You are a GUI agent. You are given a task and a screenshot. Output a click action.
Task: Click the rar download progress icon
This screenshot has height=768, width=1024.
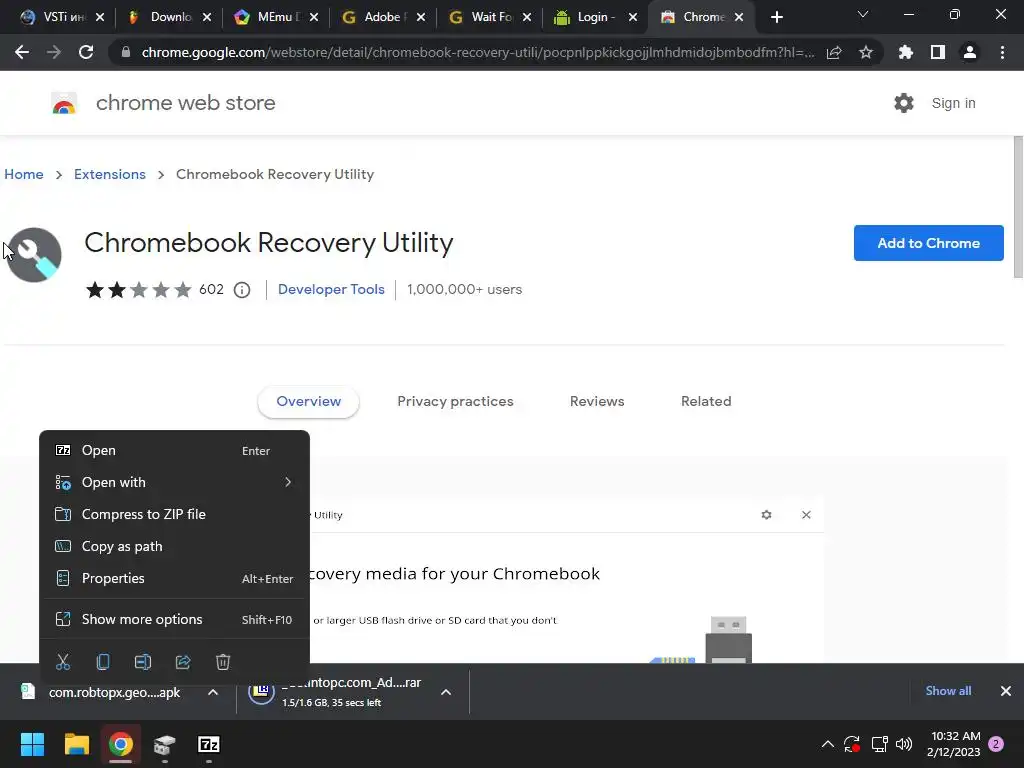tap(261, 692)
